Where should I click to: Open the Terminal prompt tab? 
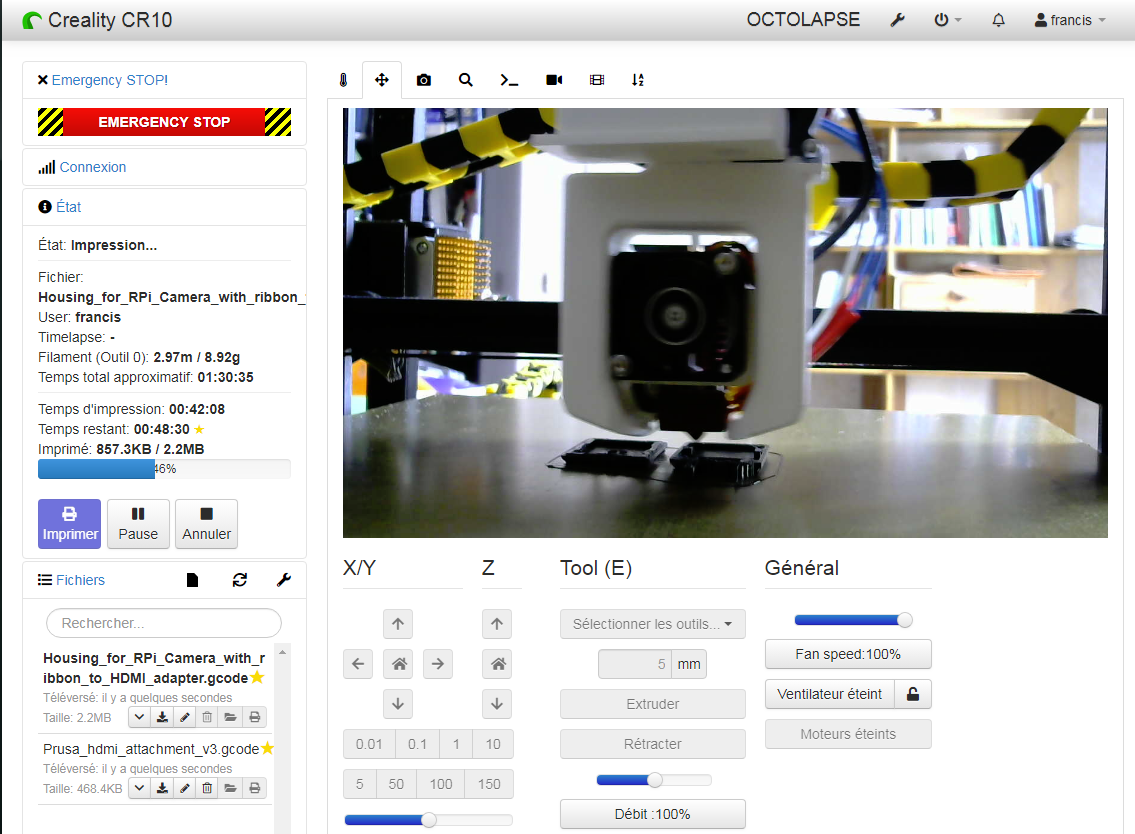coord(509,80)
